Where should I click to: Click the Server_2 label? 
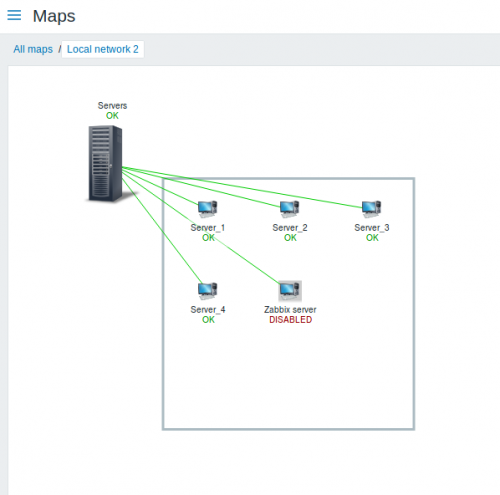pos(290,228)
